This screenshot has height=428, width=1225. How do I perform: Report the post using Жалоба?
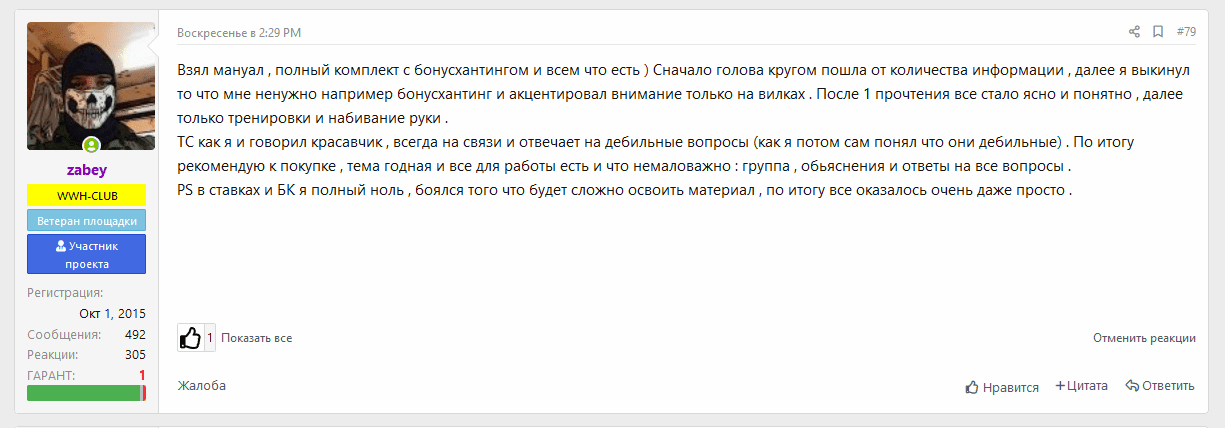click(202, 385)
